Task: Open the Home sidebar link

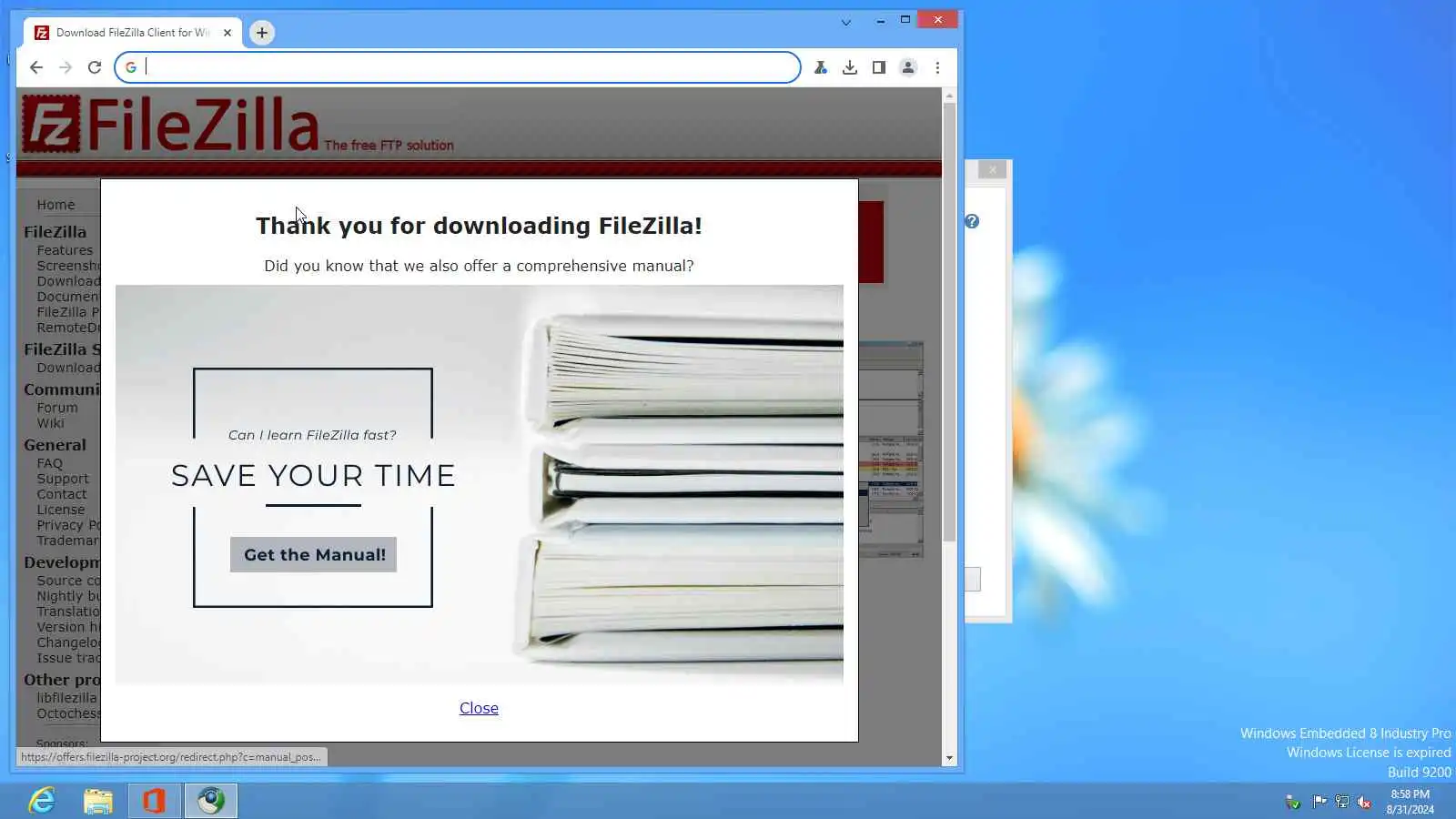Action: (x=56, y=205)
